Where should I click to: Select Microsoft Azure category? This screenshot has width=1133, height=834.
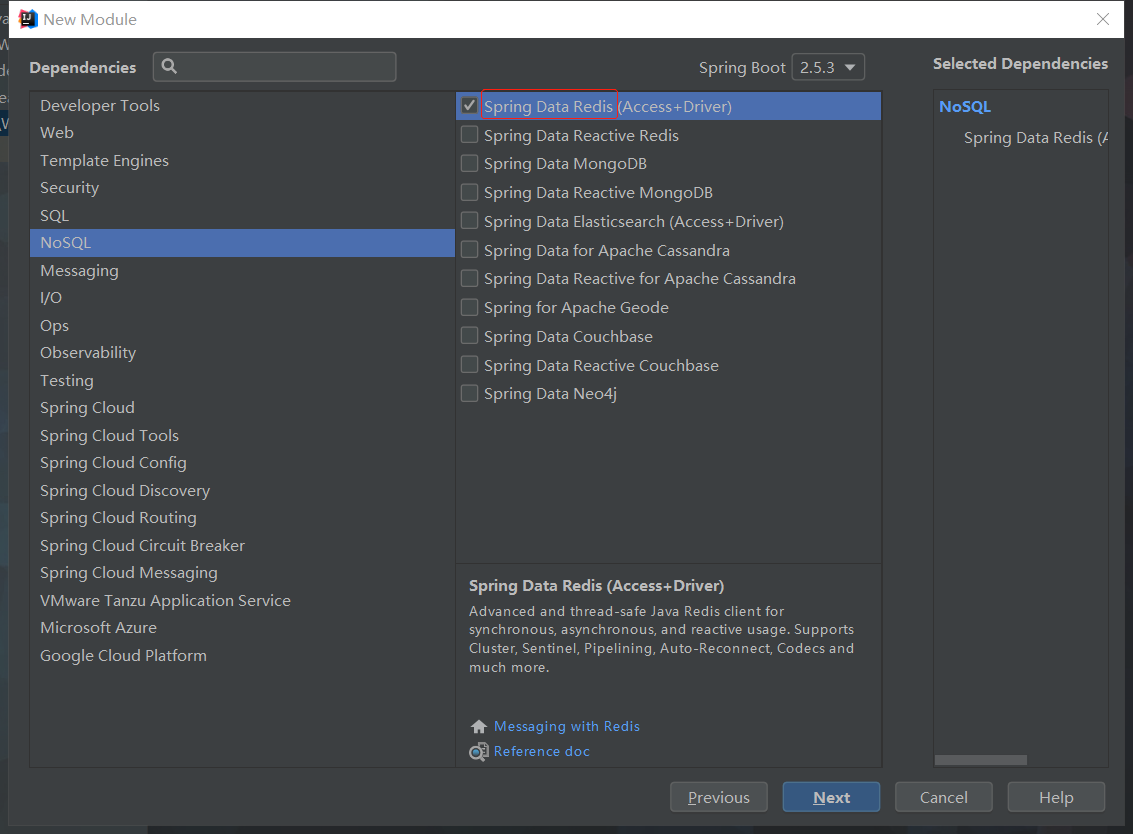(x=242, y=628)
